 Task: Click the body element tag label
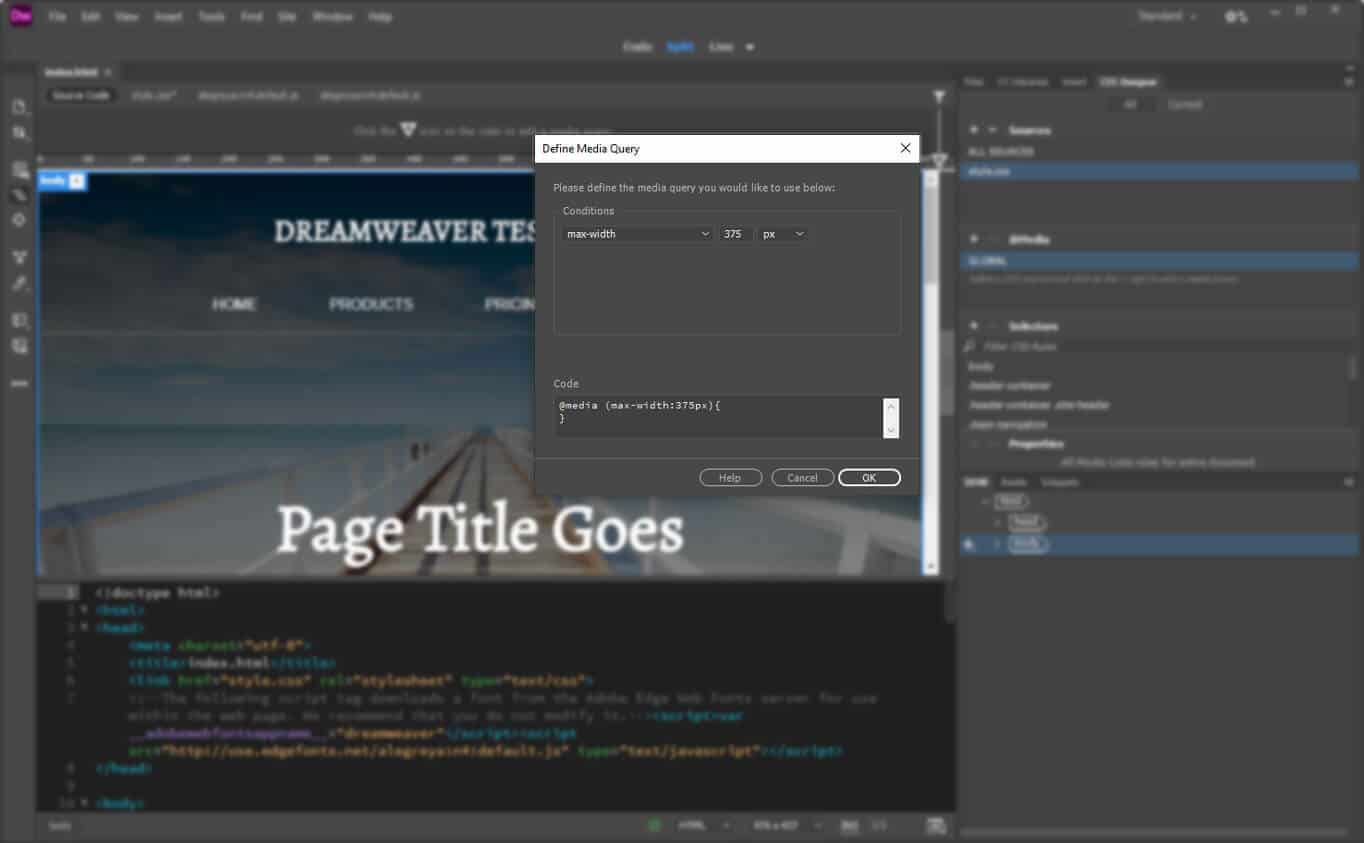[52, 181]
